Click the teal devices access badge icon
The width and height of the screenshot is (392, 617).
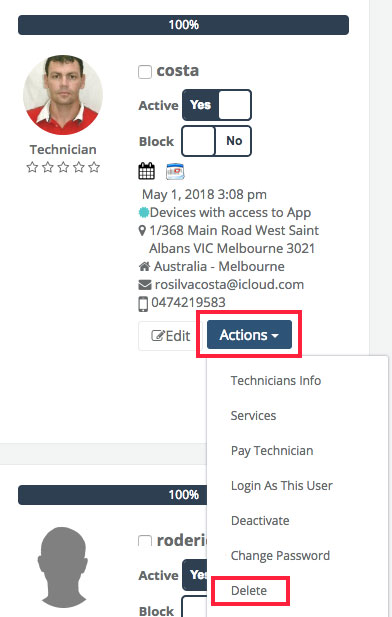[144, 212]
